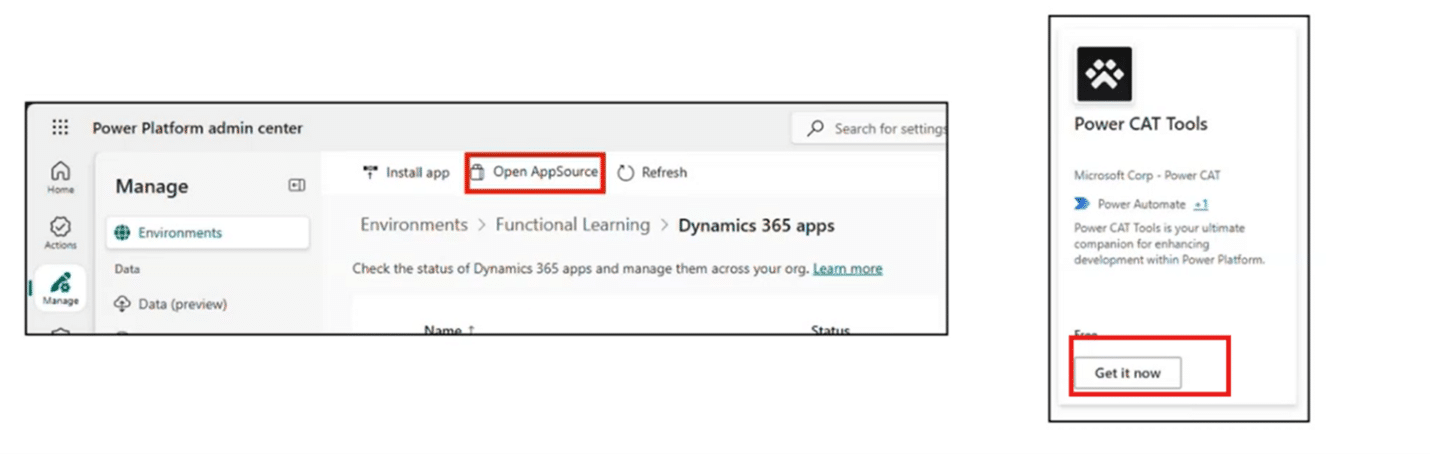1430x454 pixels.
Task: Go to Home in left rail
Action: [x=60, y=176]
